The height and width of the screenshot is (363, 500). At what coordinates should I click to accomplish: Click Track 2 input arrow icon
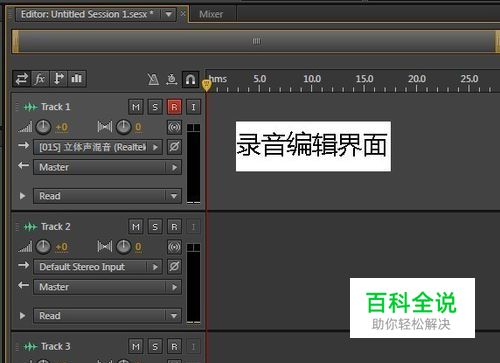(23, 265)
